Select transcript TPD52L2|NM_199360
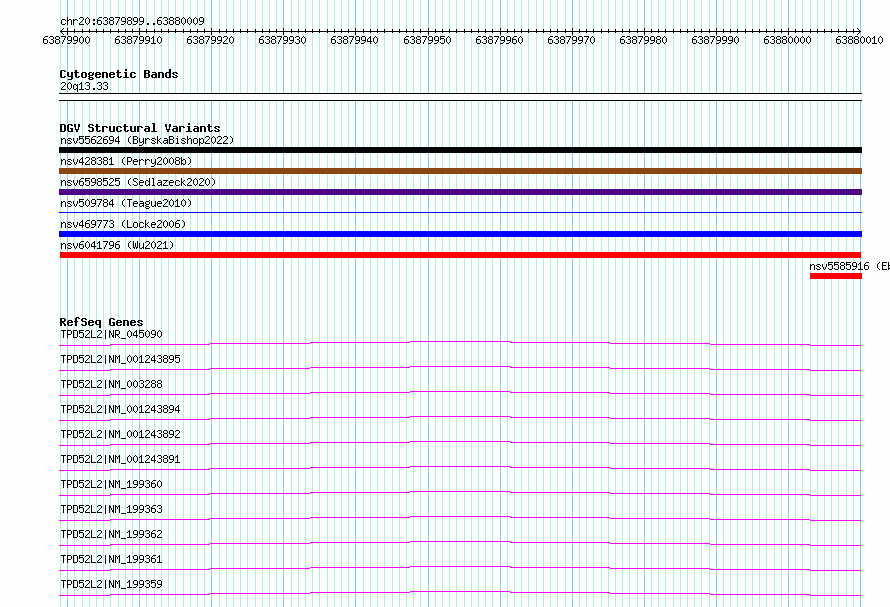This screenshot has height=607, width=890. pyautogui.click(x=111, y=484)
